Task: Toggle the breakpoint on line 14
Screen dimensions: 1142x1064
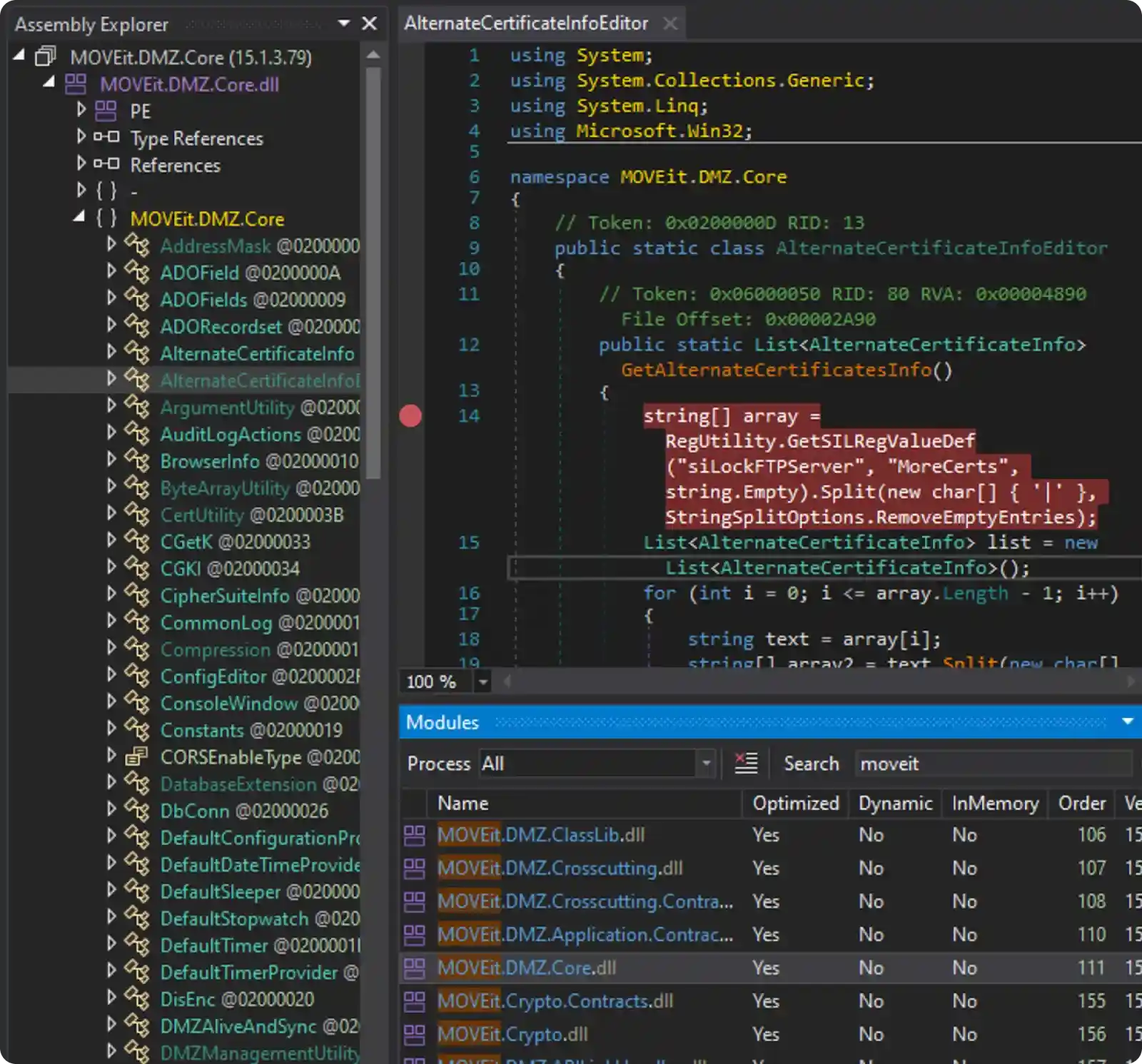Action: click(x=410, y=416)
